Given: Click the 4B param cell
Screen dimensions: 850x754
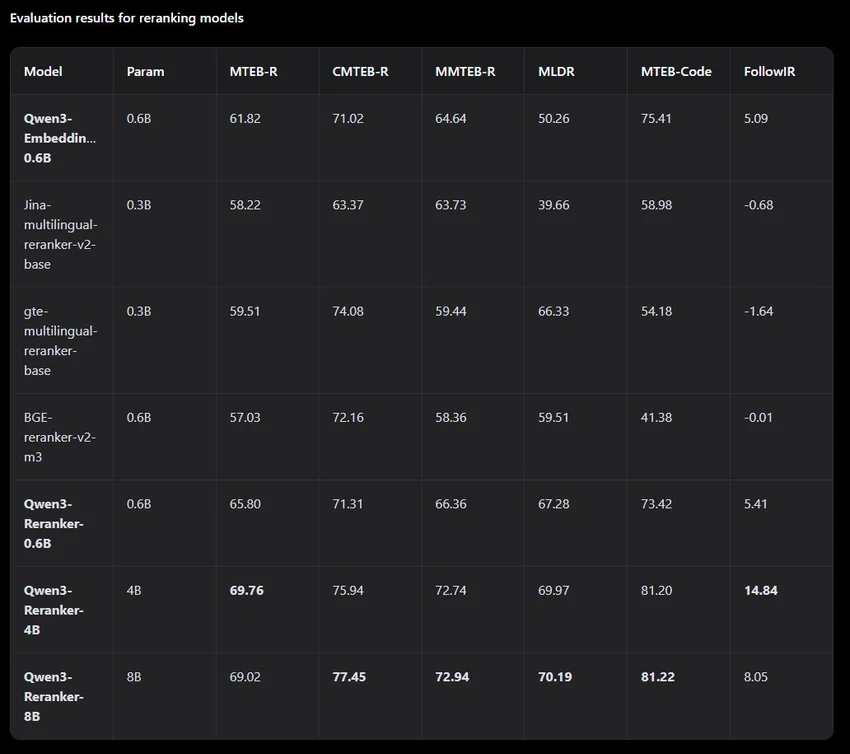Looking at the screenshot, I should pos(134,590).
